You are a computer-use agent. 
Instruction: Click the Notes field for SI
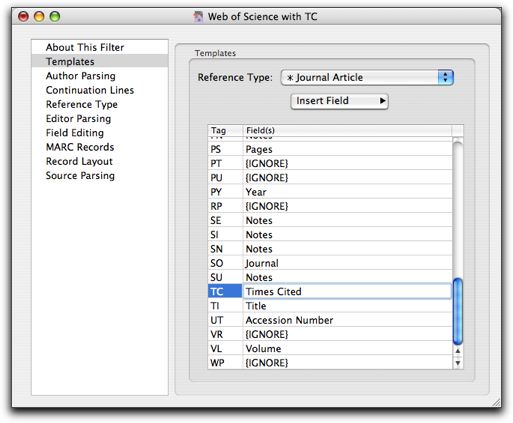347,235
